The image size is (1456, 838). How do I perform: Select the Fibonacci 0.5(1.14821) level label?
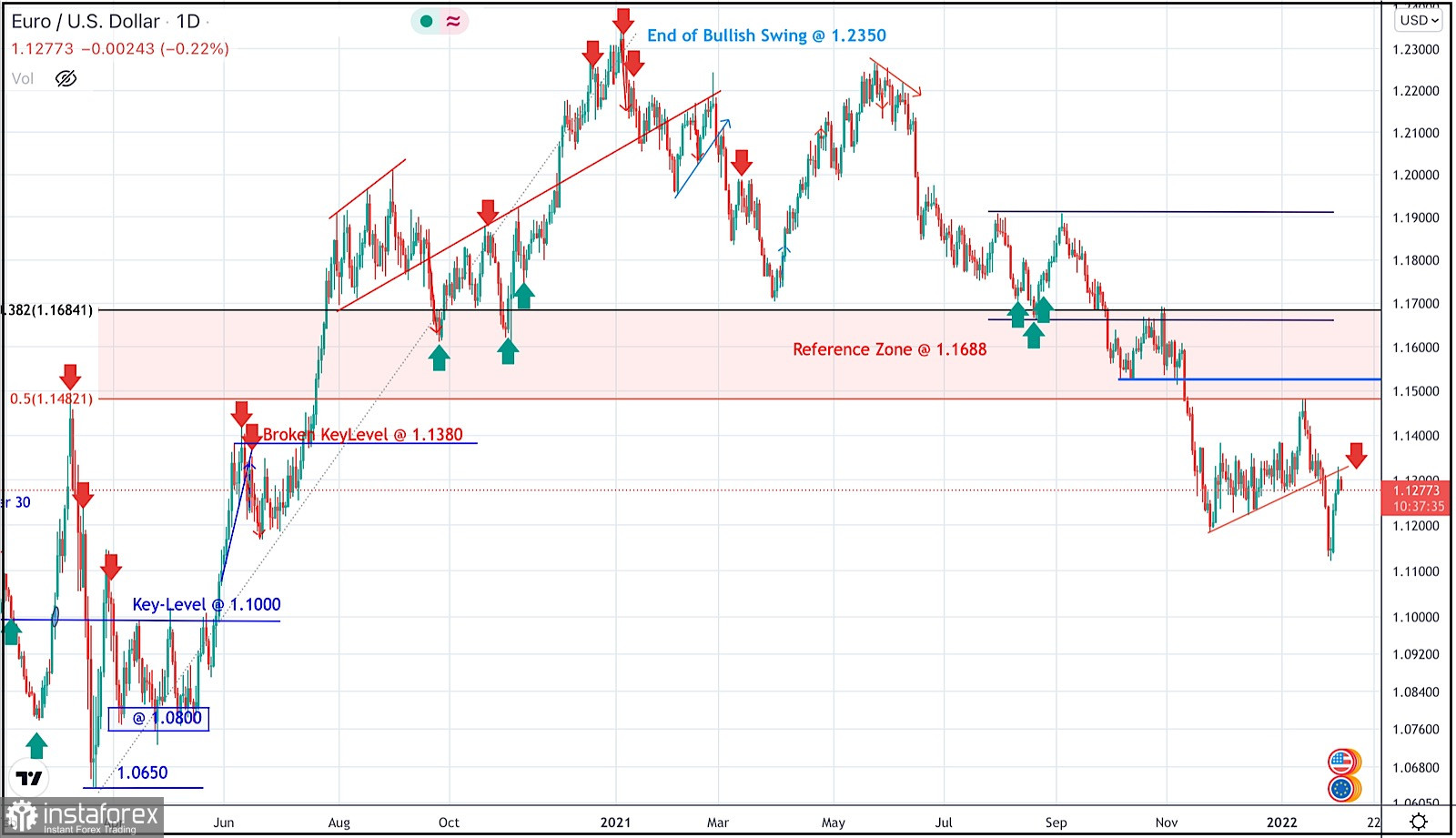pyautogui.click(x=51, y=399)
